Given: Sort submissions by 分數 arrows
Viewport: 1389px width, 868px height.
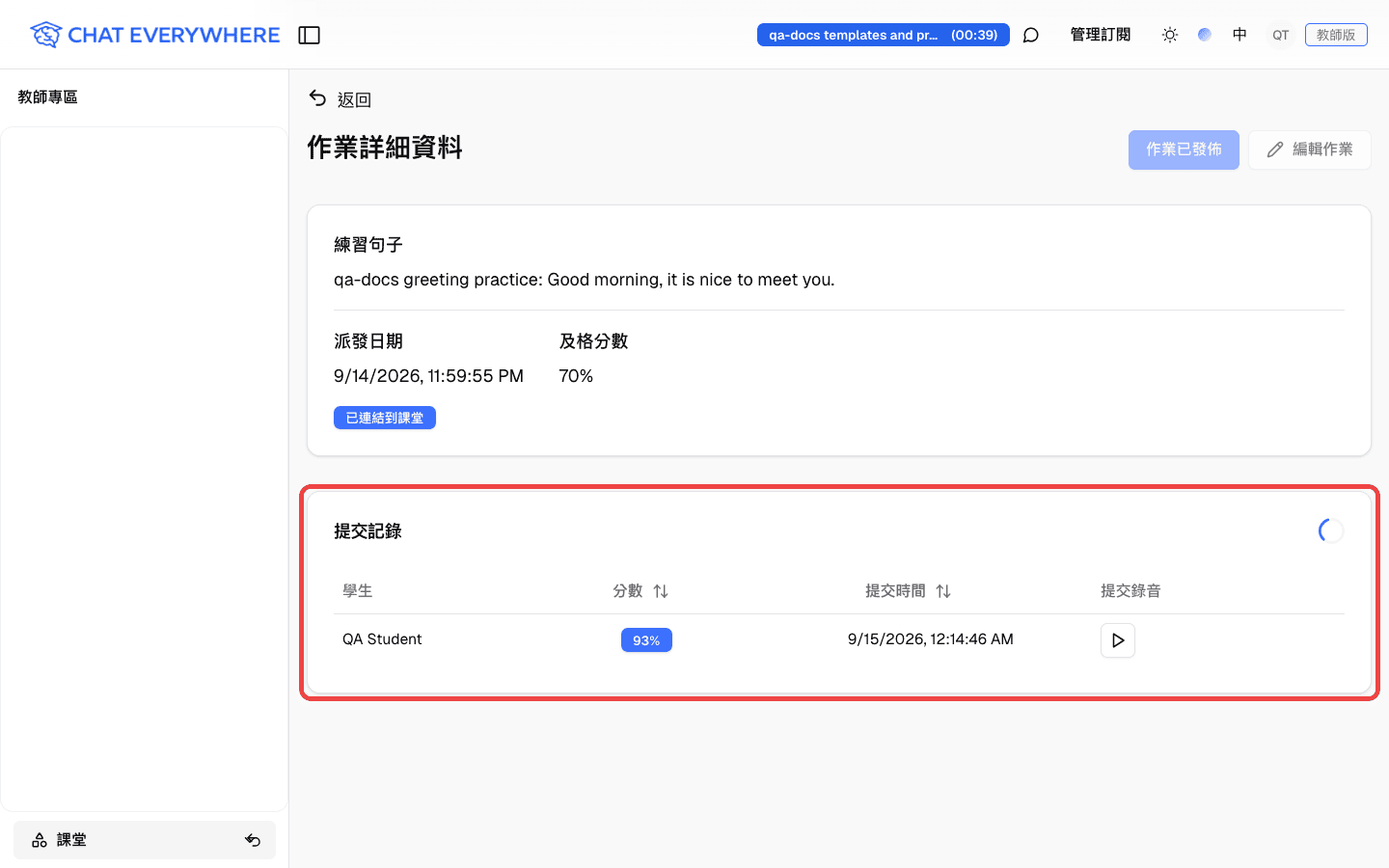Looking at the screenshot, I should point(661,591).
